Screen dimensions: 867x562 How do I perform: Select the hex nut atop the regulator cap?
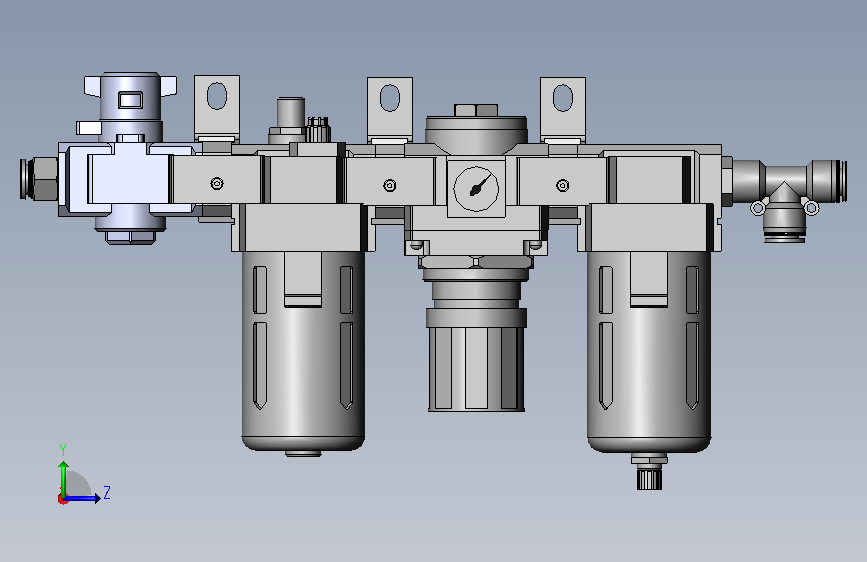click(476, 110)
